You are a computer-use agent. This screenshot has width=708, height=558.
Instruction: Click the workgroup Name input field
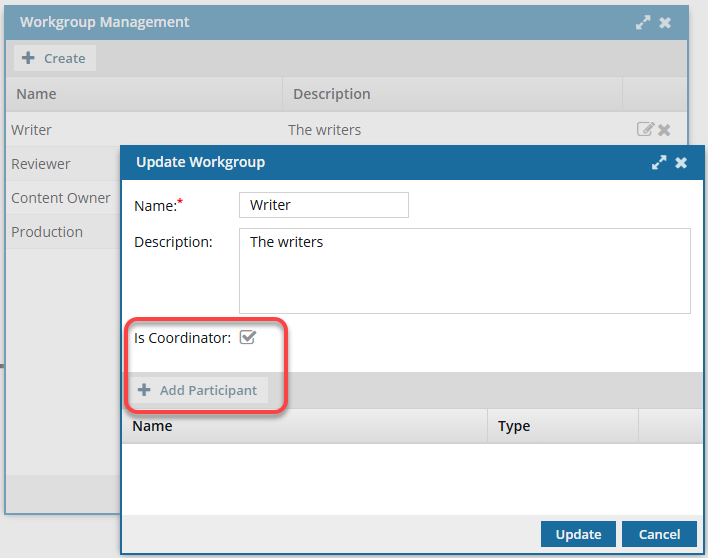point(324,205)
